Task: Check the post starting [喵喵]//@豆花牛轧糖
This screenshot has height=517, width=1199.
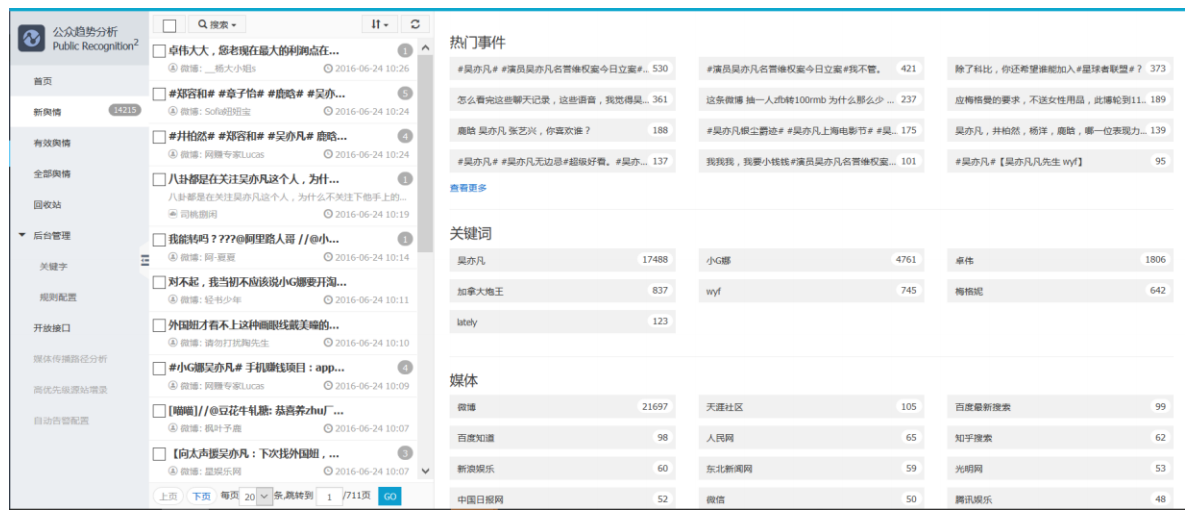Action: pos(160,411)
